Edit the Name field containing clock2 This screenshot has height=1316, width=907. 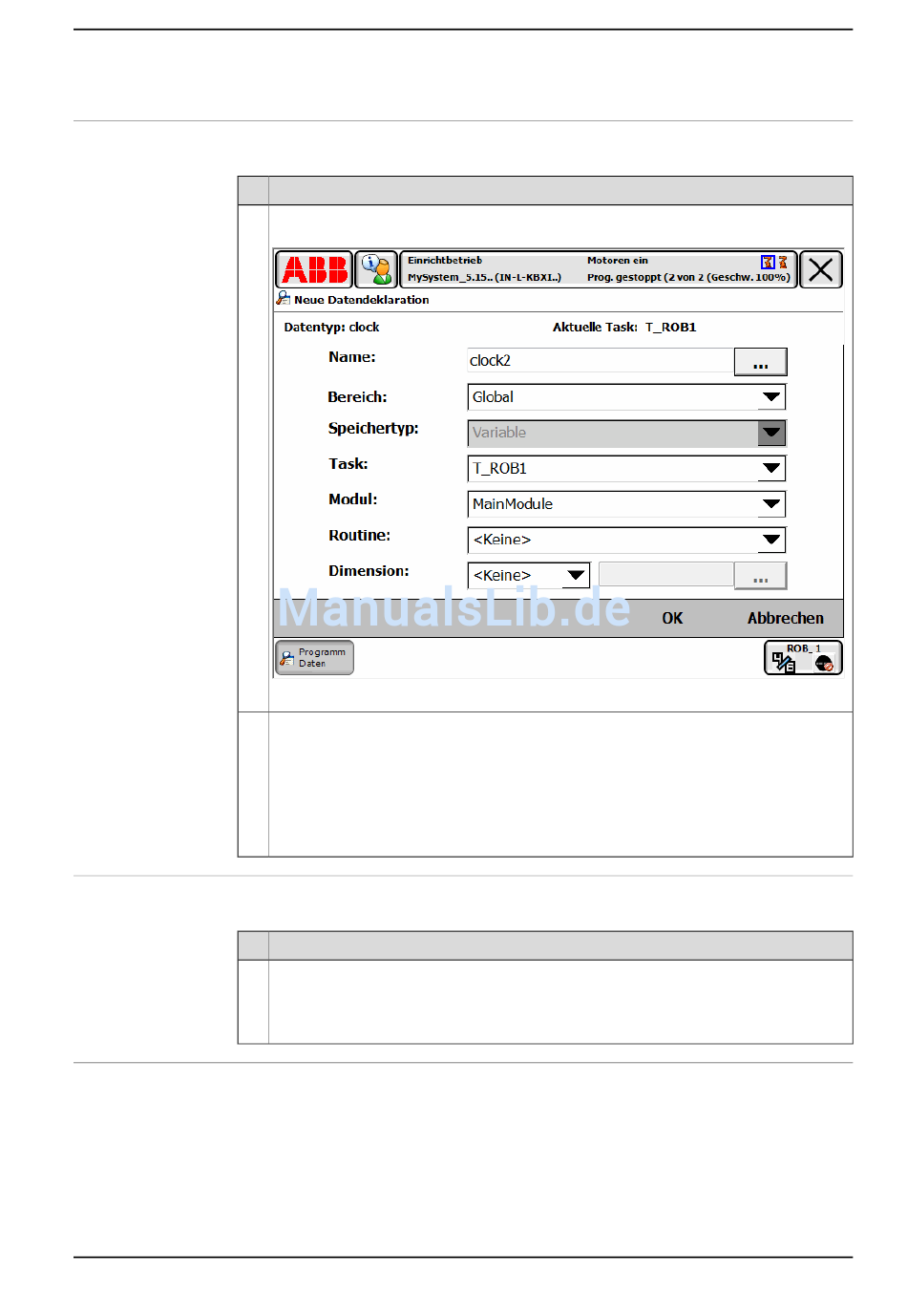coord(601,360)
